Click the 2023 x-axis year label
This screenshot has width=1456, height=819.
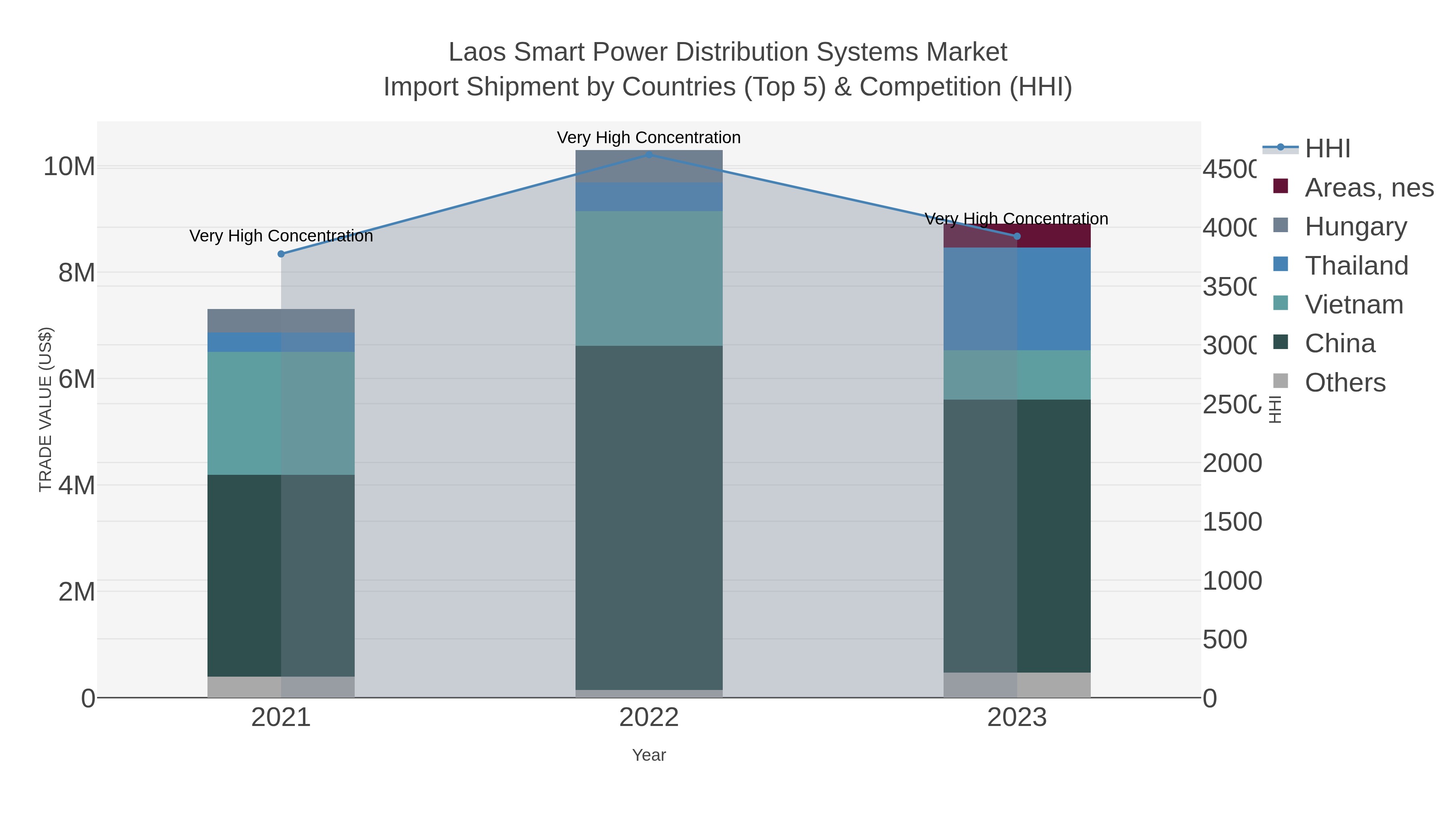[1017, 718]
